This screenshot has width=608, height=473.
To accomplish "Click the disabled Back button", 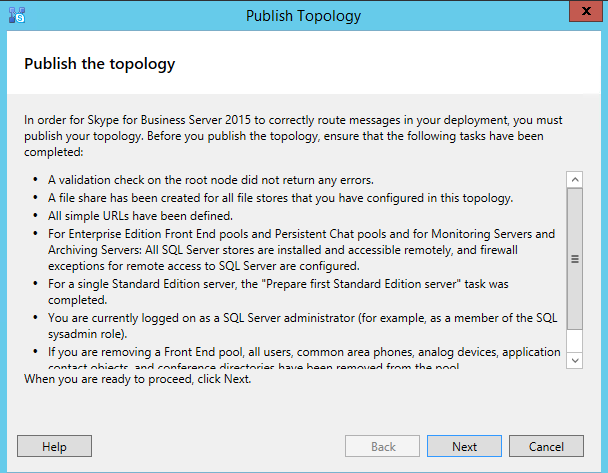I will point(382,446).
